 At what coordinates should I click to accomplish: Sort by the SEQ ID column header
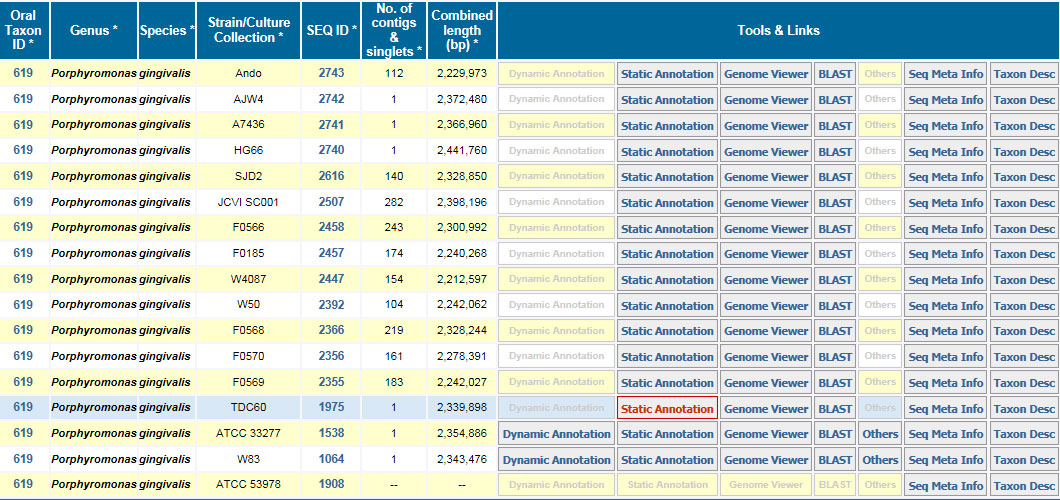coord(331,30)
